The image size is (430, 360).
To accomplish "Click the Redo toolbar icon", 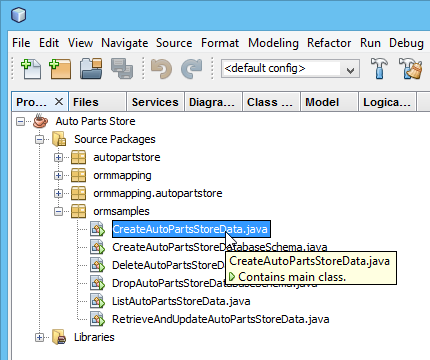I will [191, 69].
